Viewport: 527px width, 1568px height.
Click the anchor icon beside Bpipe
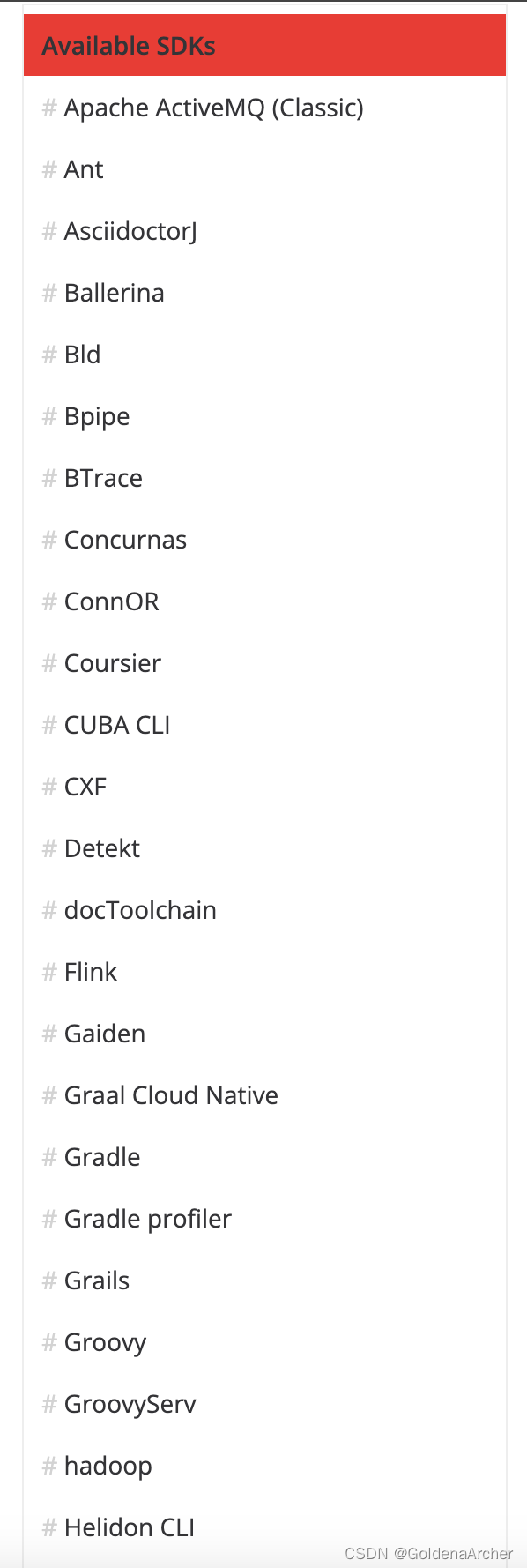48,416
